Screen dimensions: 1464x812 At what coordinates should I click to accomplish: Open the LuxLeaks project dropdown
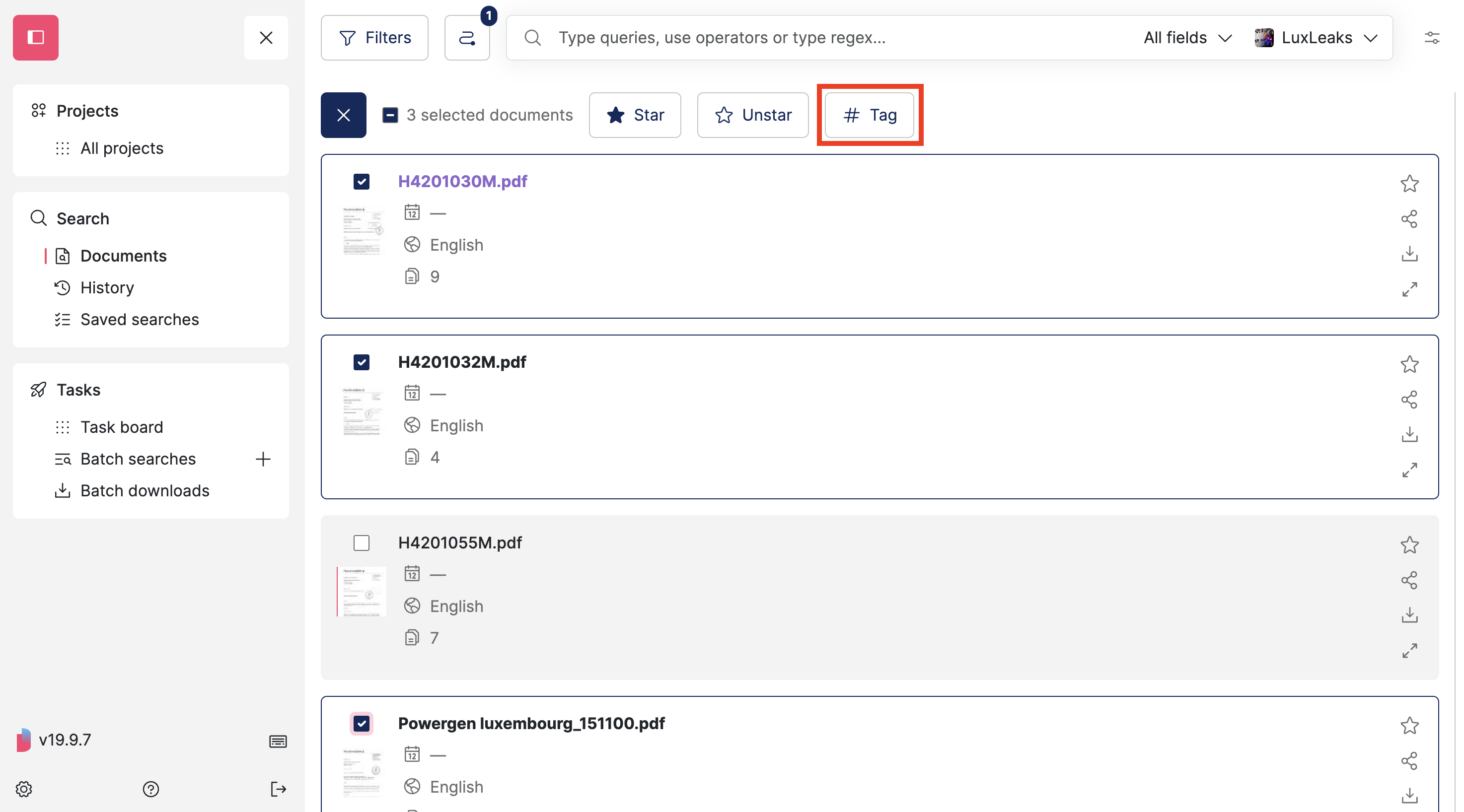[x=1316, y=38]
